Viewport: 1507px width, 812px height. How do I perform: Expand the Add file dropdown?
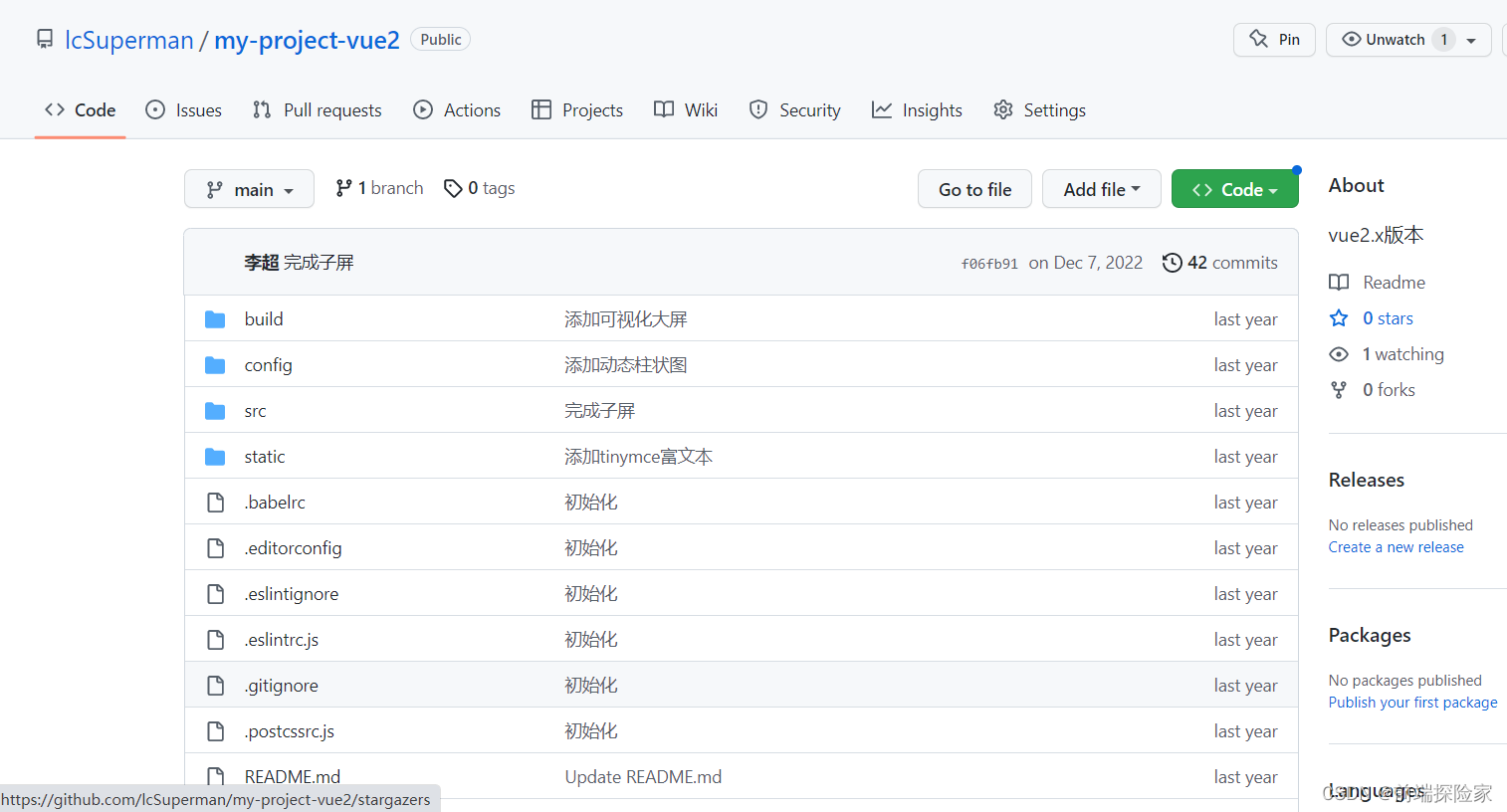pyautogui.click(x=1101, y=189)
